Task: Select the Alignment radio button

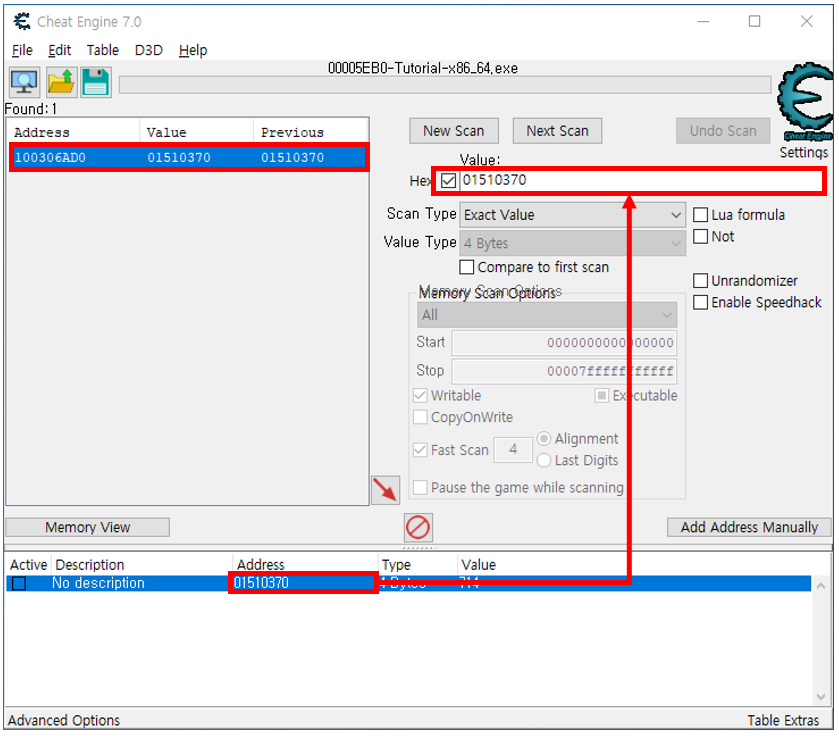Action: (x=544, y=439)
